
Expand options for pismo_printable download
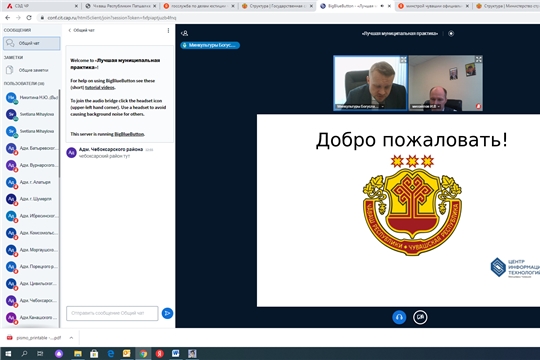tap(71, 338)
